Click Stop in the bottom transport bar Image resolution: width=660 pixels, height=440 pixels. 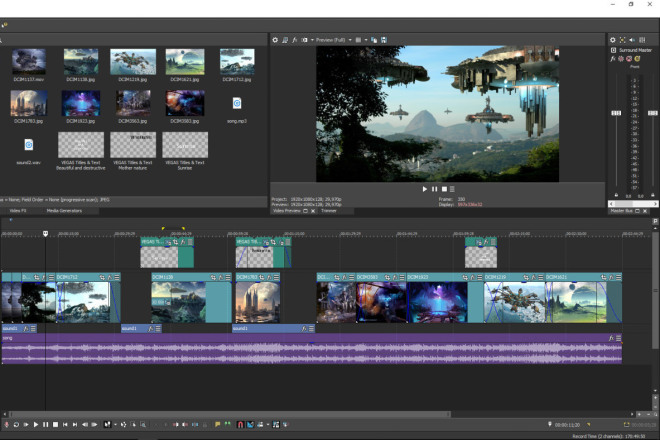(55, 424)
